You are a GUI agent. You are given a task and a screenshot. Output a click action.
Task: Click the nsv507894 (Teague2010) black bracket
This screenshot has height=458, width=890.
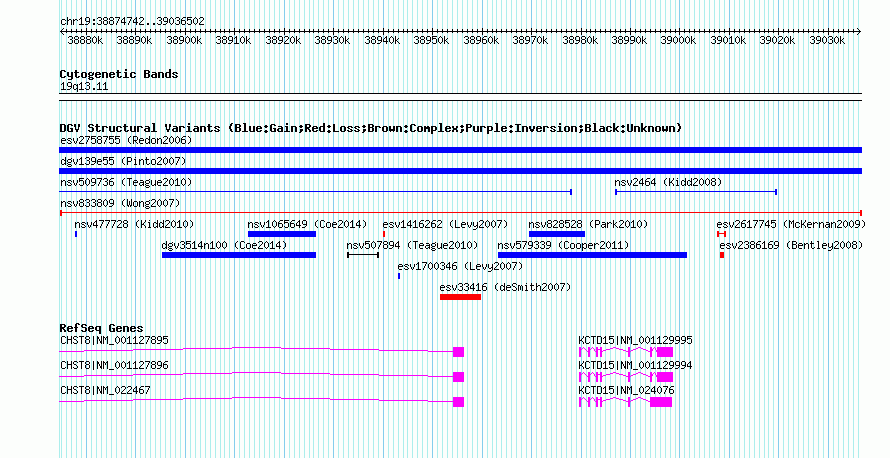click(363, 255)
